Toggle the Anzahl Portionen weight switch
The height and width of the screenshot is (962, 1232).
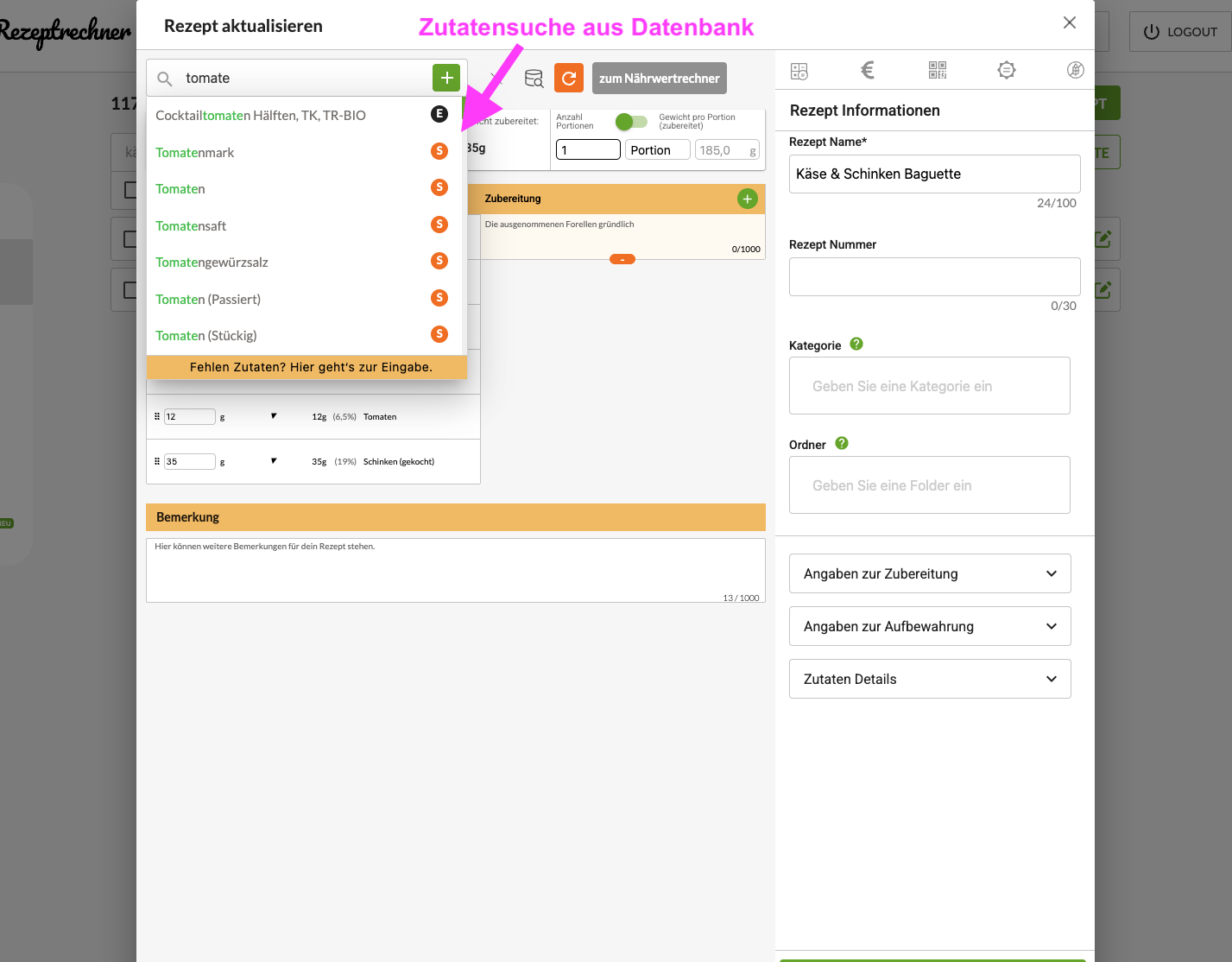[x=631, y=122]
